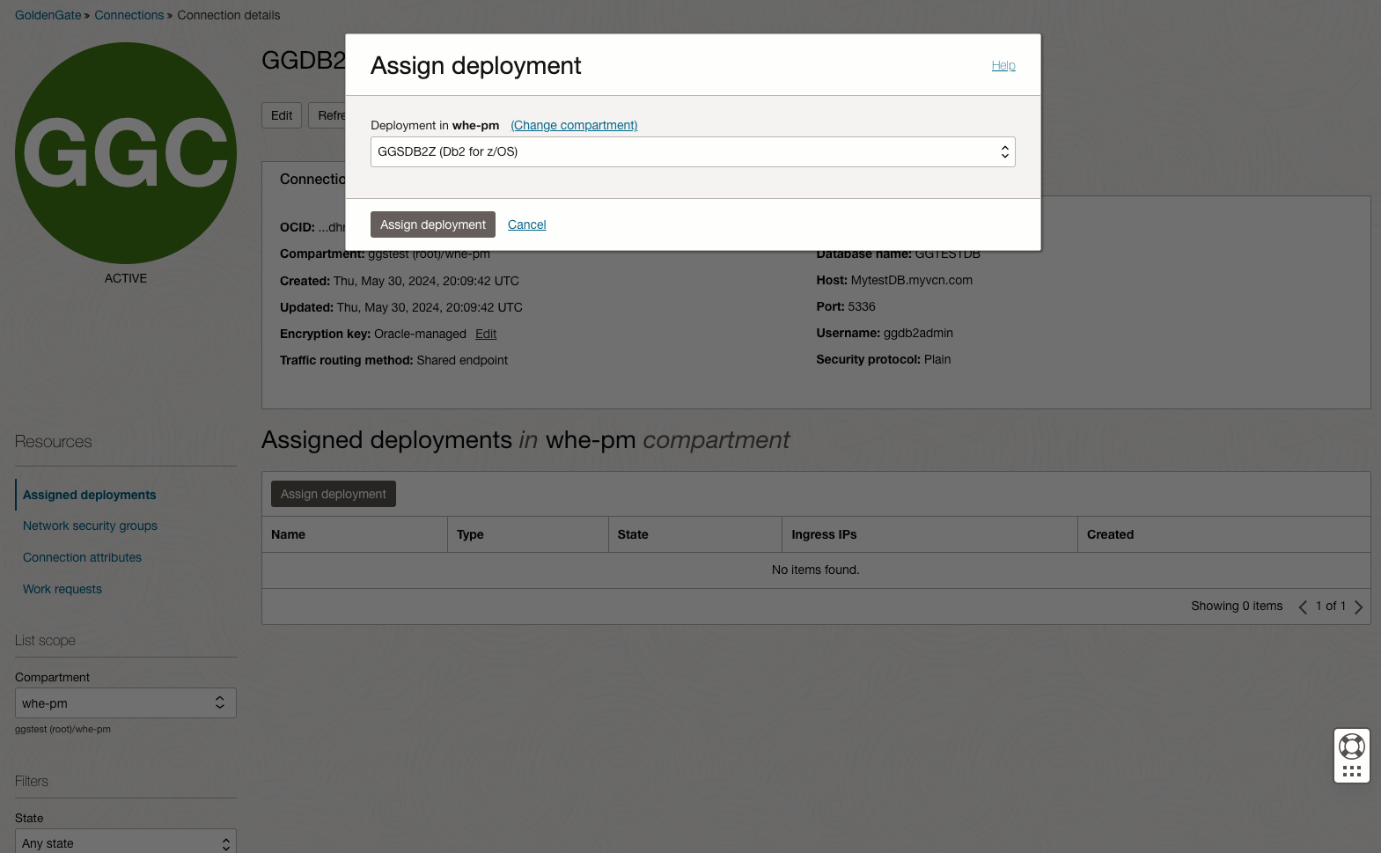The height and width of the screenshot is (853, 1381).
Task: Click the ggstest (root)/whe-pm path under Compartment
Action: coord(63,730)
